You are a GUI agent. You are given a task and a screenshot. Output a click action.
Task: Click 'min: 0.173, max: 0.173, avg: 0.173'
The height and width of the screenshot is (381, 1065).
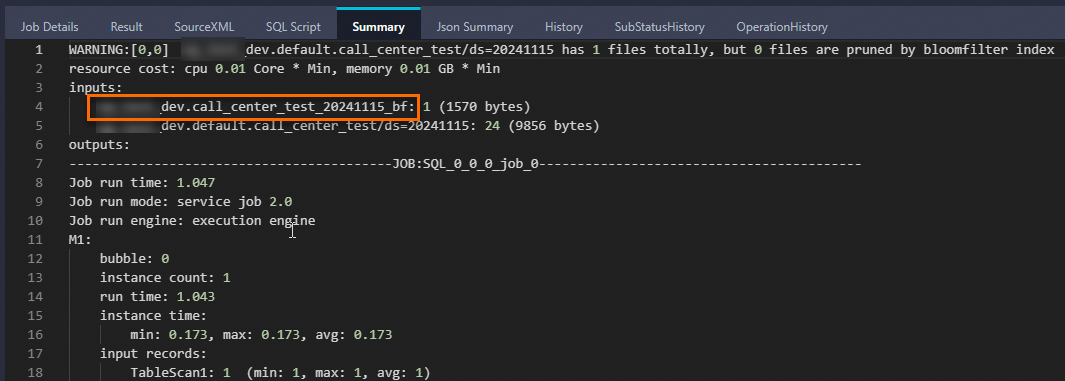tap(261, 335)
